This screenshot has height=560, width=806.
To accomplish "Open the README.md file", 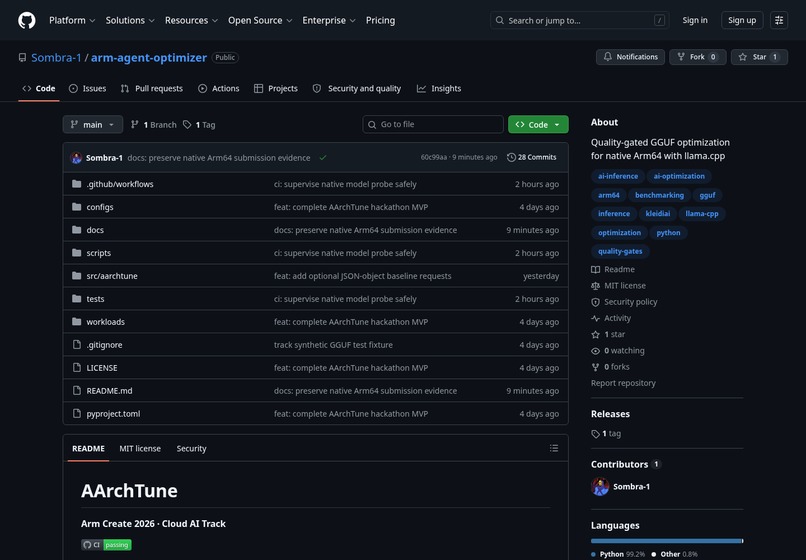I will (x=109, y=391).
